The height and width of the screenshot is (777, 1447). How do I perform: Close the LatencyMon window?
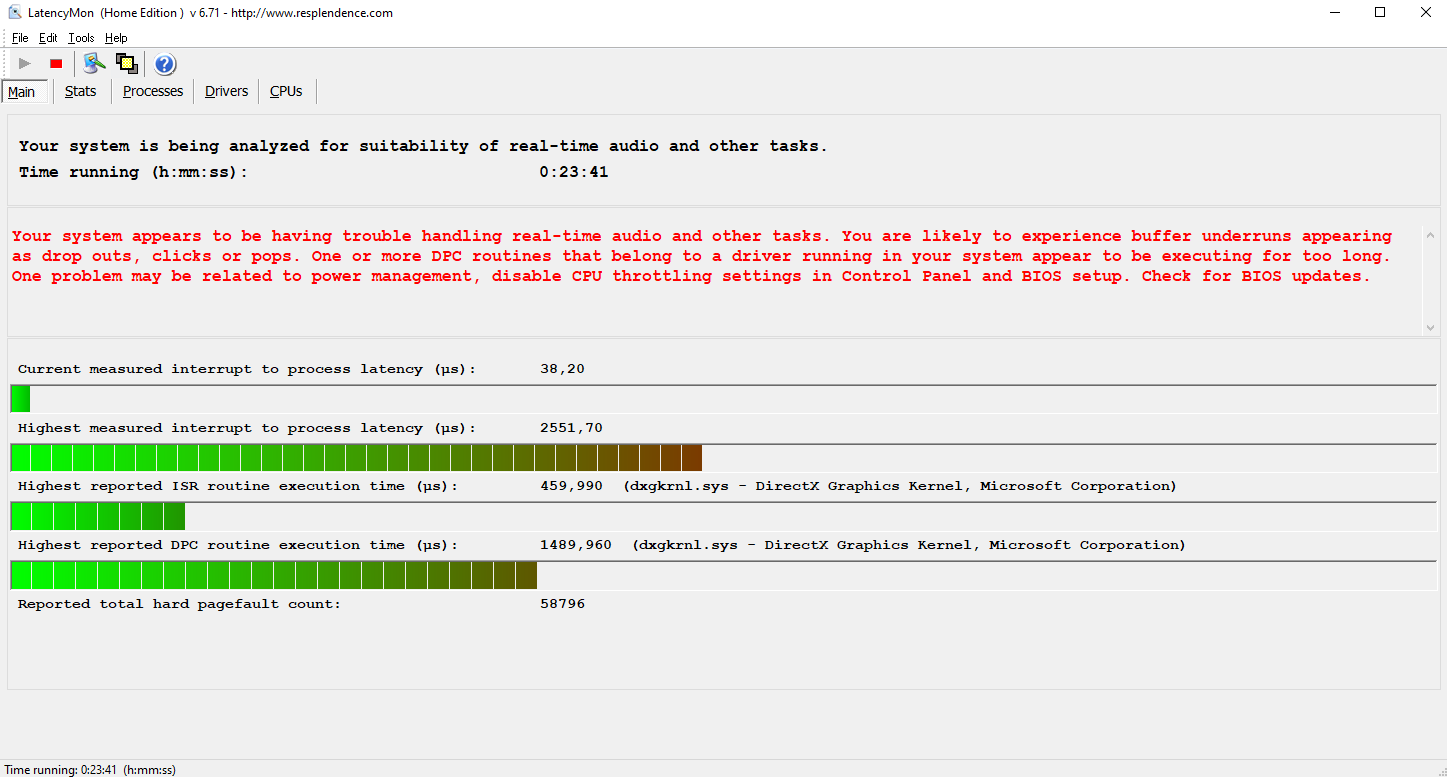pyautogui.click(x=1425, y=13)
